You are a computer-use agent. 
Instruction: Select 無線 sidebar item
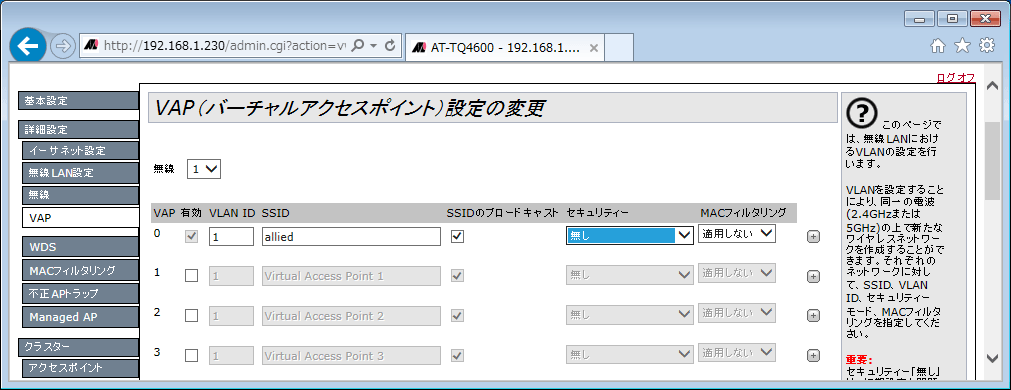80,195
